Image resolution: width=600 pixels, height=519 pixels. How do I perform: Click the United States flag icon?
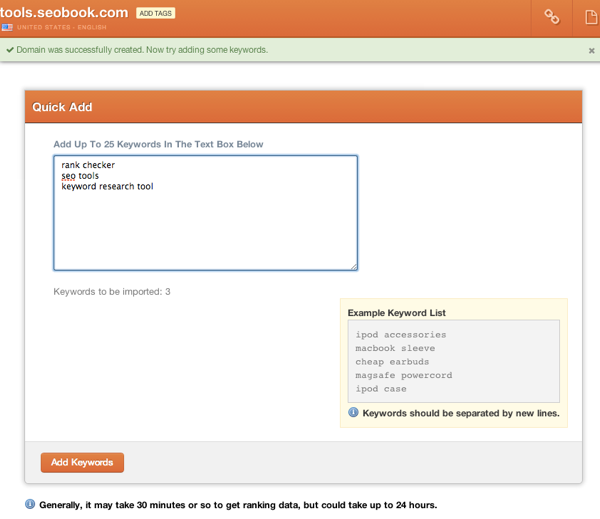(7, 27)
